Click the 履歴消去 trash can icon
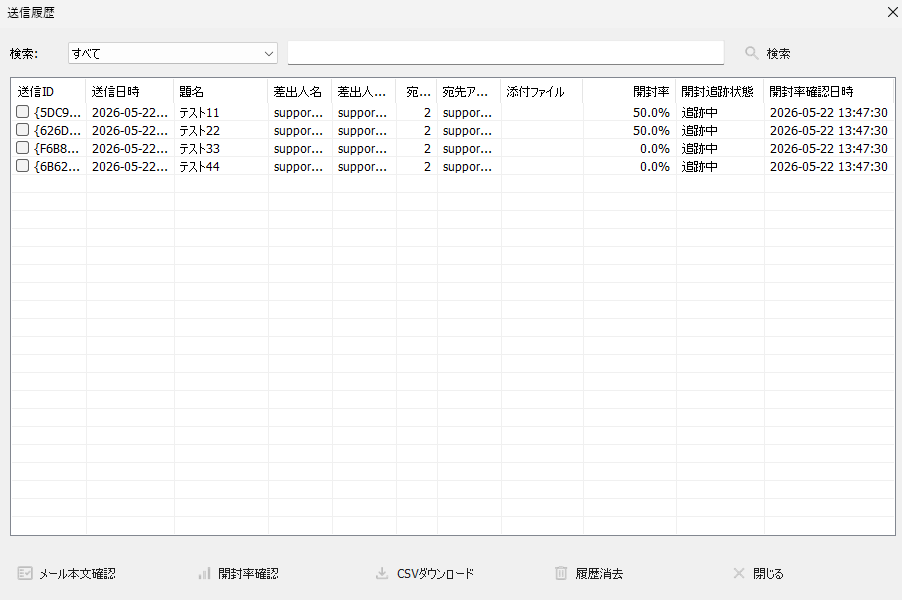The image size is (902, 600). click(x=561, y=573)
